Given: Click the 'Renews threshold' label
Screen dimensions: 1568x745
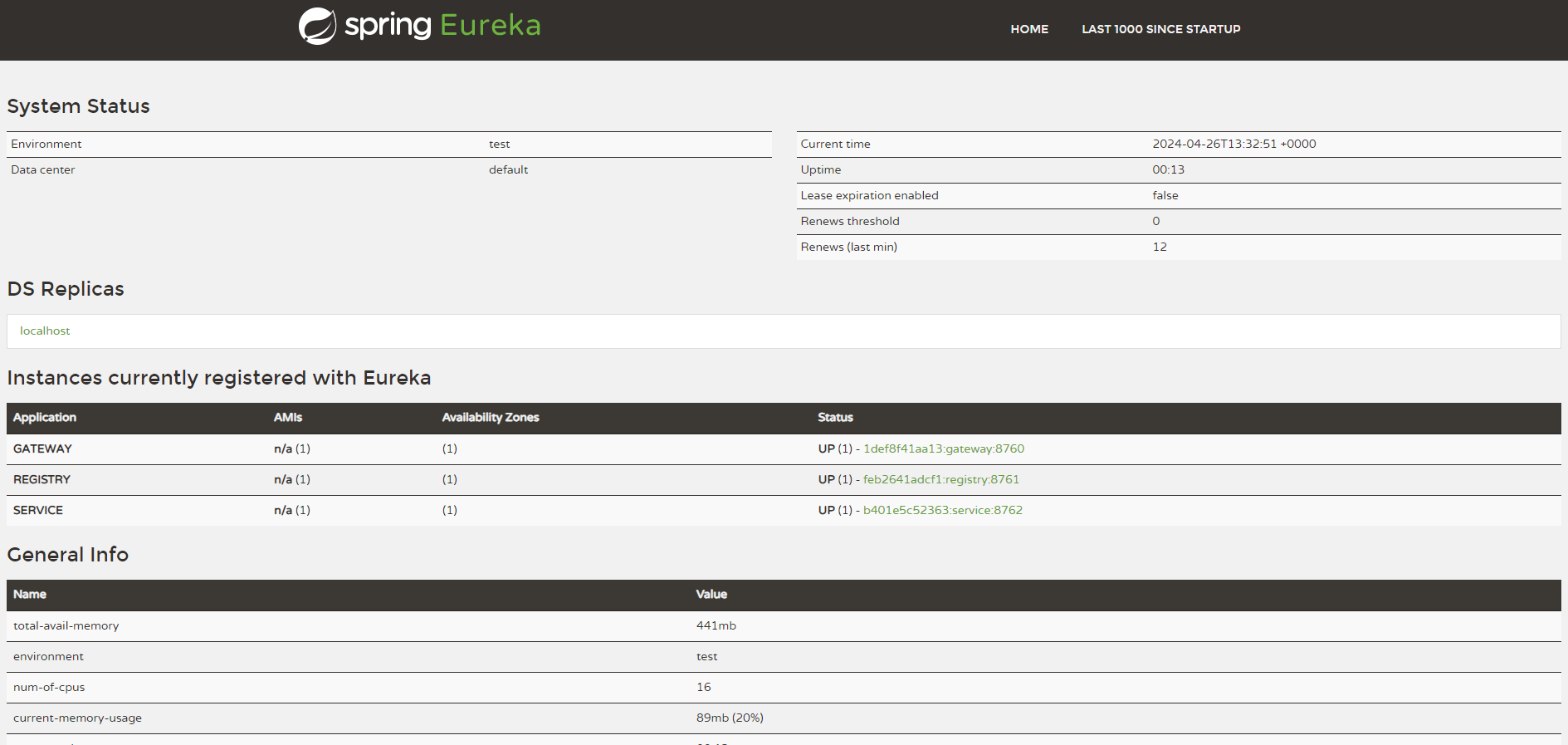Looking at the screenshot, I should (x=850, y=221).
